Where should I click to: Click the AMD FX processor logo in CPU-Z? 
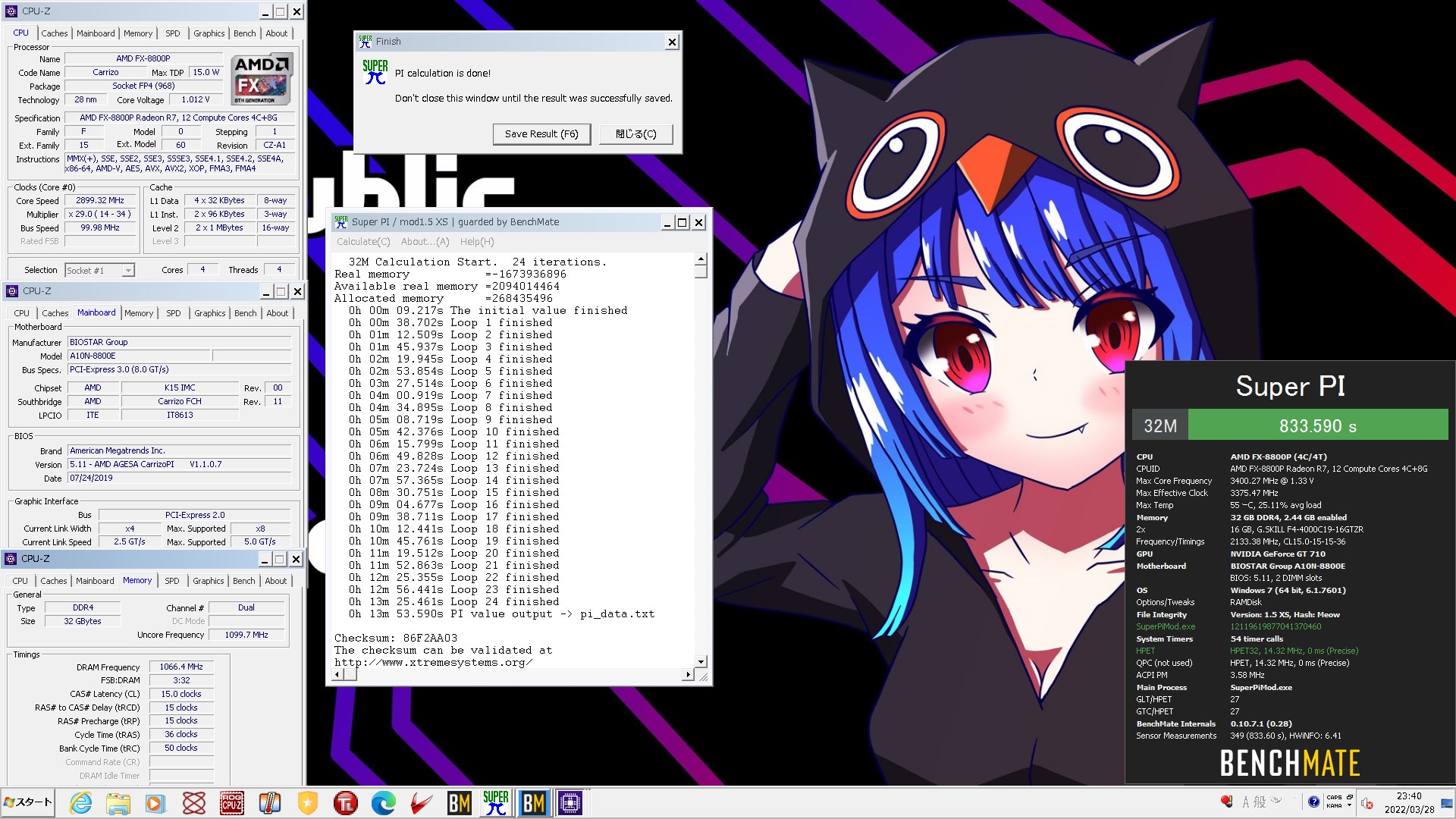tap(261, 80)
